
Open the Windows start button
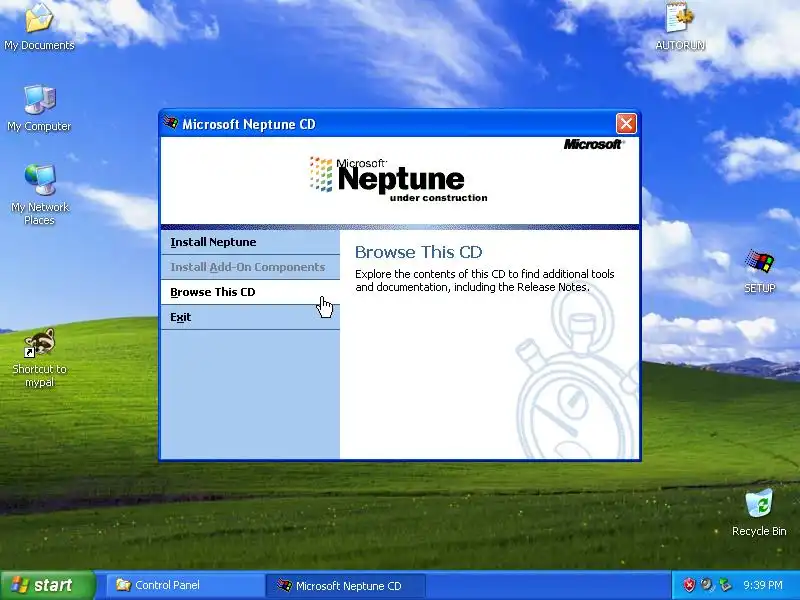(x=47, y=585)
